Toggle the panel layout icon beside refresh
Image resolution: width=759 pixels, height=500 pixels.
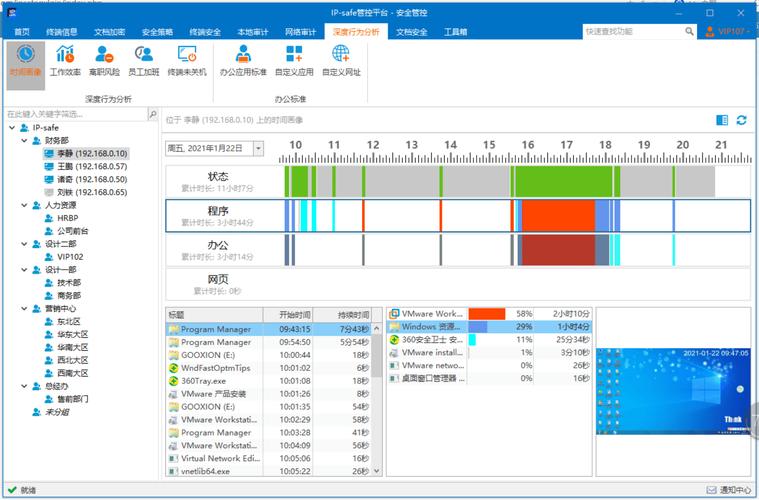(x=722, y=120)
